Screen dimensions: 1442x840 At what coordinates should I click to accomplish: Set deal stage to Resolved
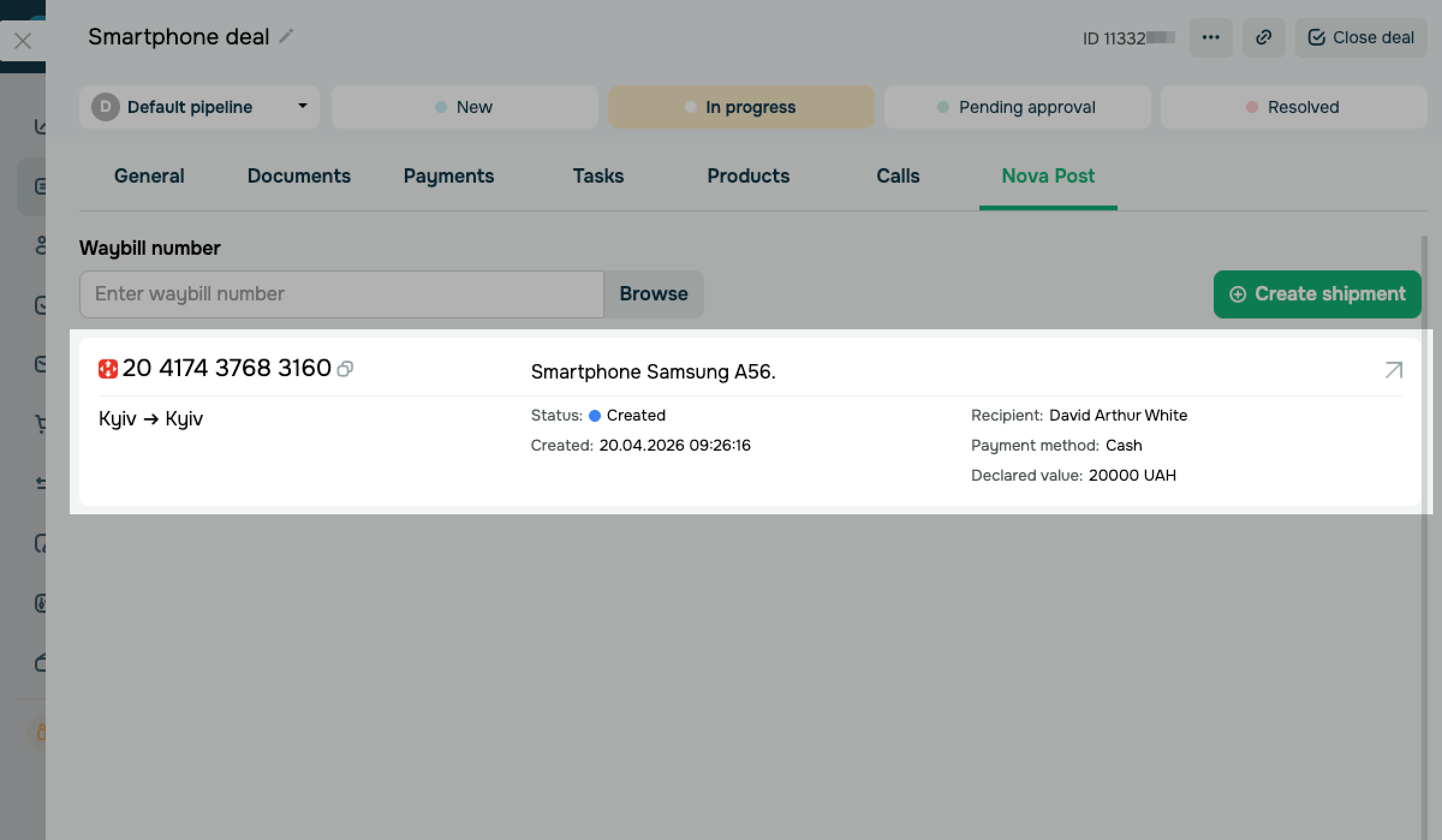(x=1293, y=107)
